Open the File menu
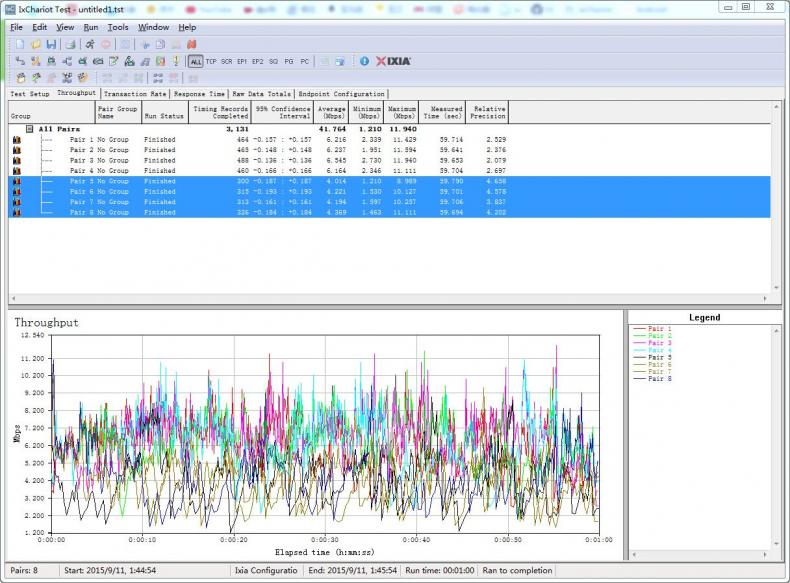Screen dimensions: 790x583 [x=16, y=27]
